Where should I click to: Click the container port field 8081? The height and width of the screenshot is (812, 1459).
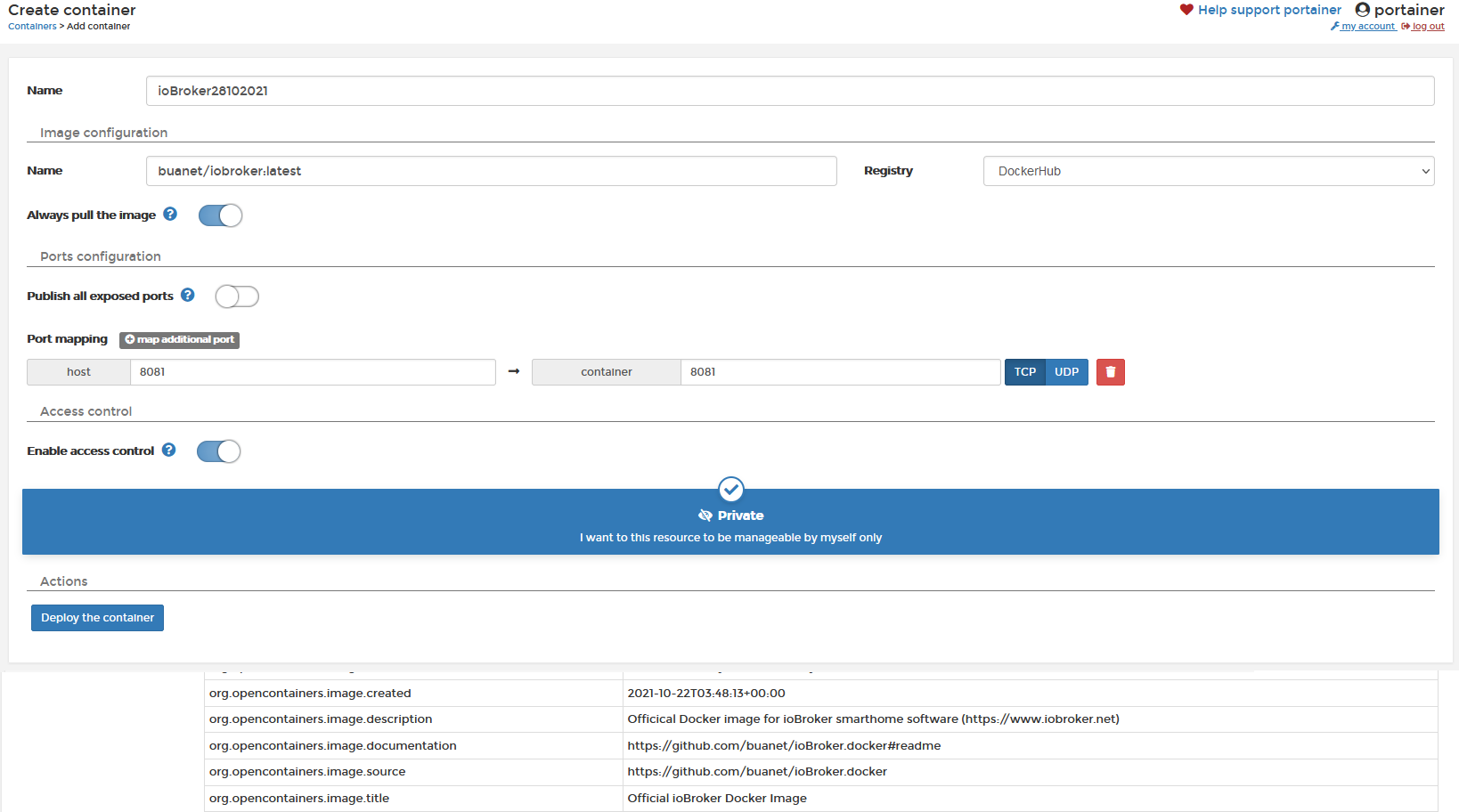[x=840, y=372]
